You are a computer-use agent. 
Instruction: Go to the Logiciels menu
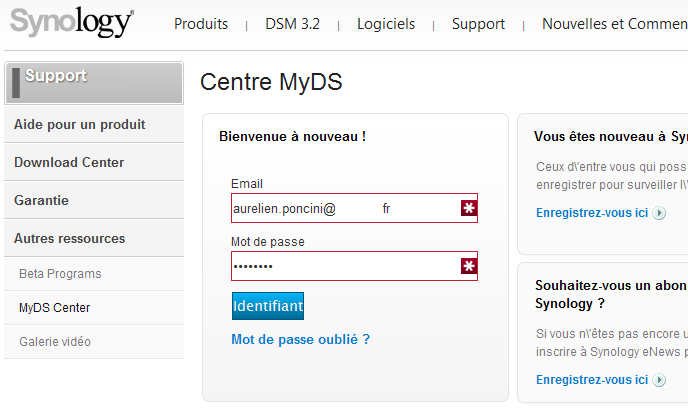pyautogui.click(x=386, y=24)
